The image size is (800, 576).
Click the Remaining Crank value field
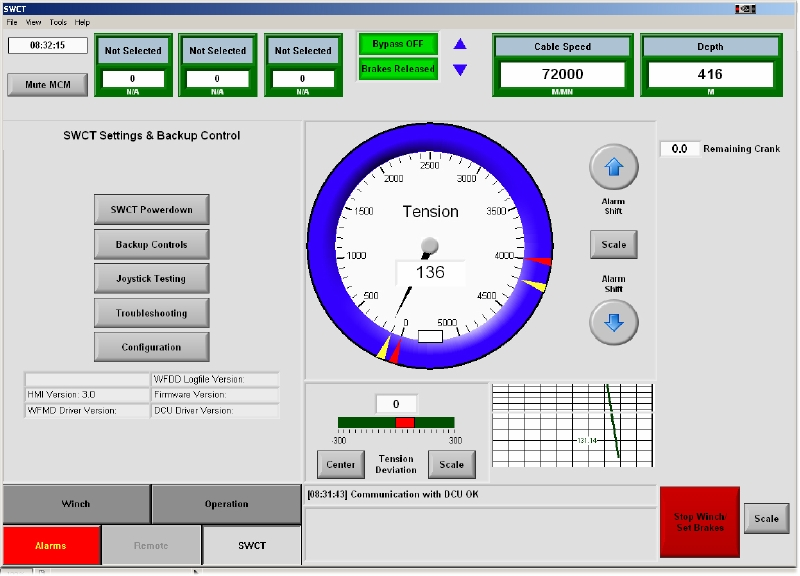(x=680, y=149)
